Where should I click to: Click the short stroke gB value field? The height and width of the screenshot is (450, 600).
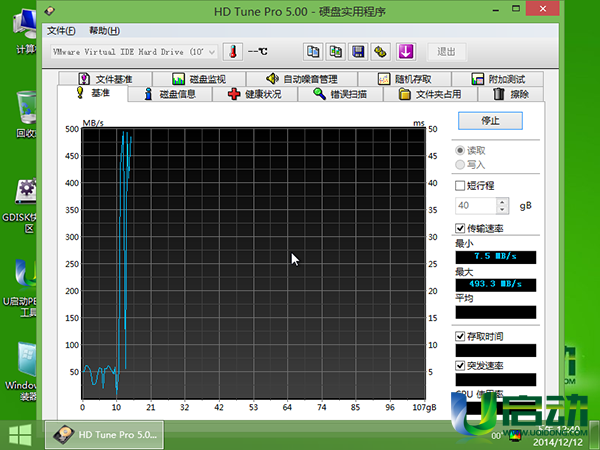[476, 205]
